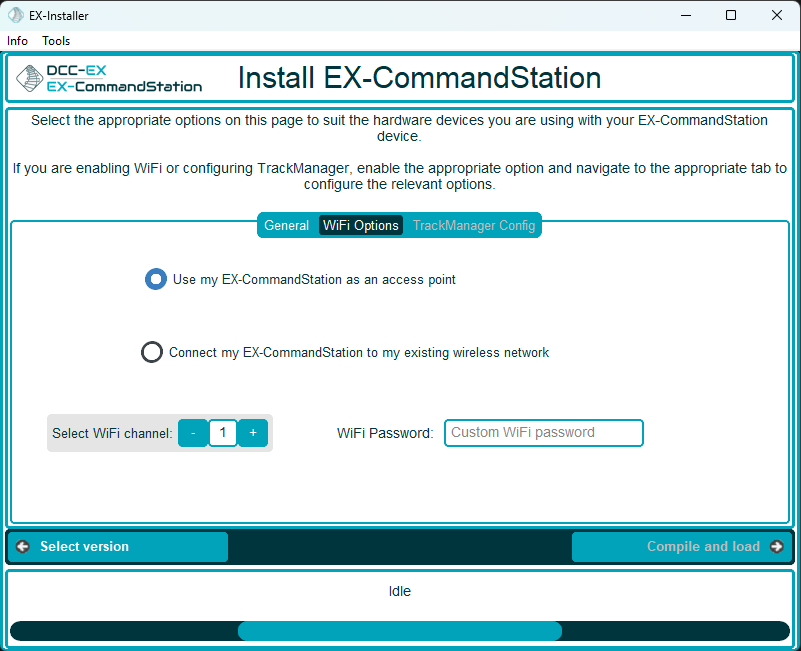The image size is (801, 651).
Task: Go back to Select version
Action: [118, 547]
